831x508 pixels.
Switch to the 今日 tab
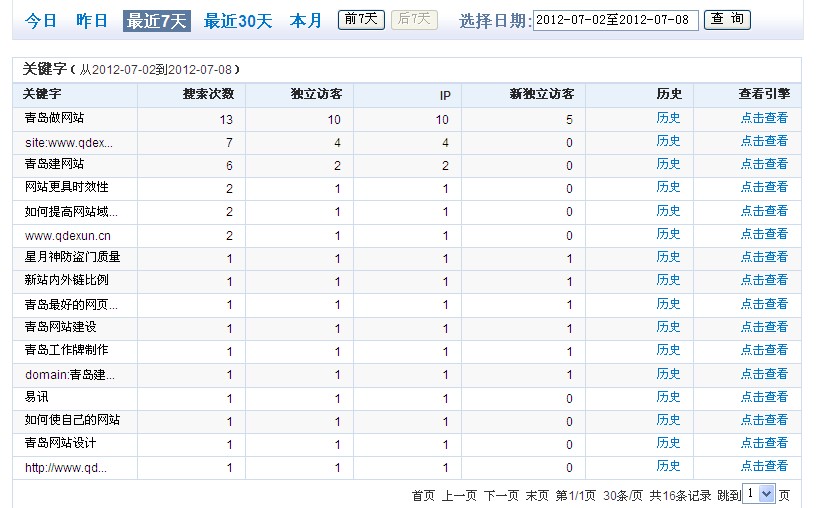point(41,21)
